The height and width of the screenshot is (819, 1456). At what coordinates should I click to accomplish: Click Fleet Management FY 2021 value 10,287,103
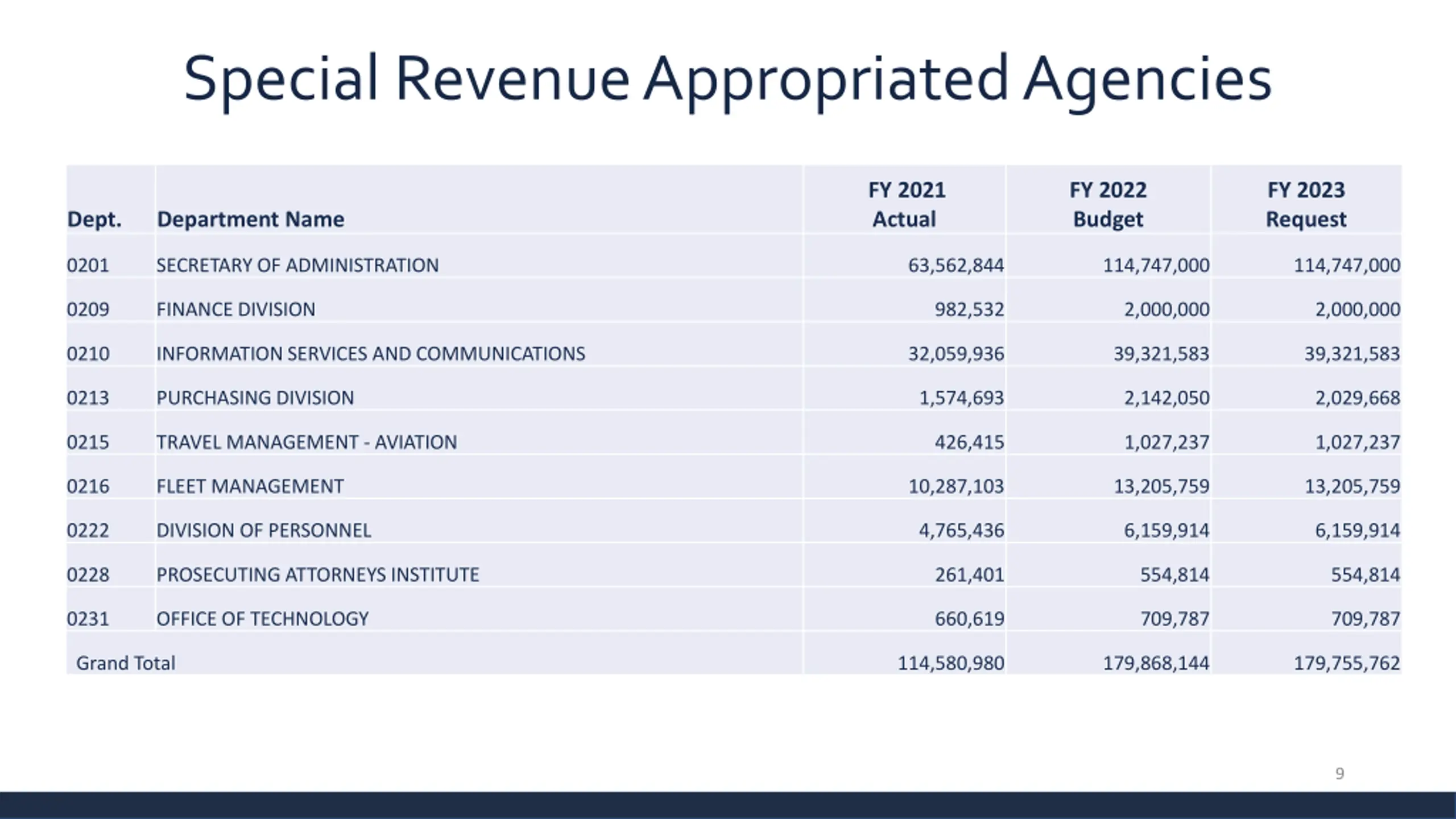click(956, 486)
